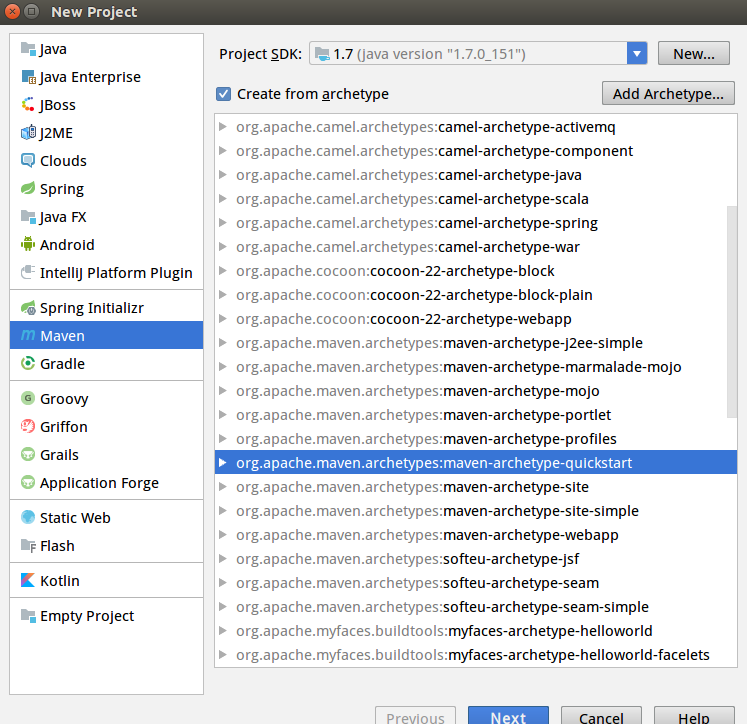Open Help for New Project
The image size is (747, 724).
[694, 715]
